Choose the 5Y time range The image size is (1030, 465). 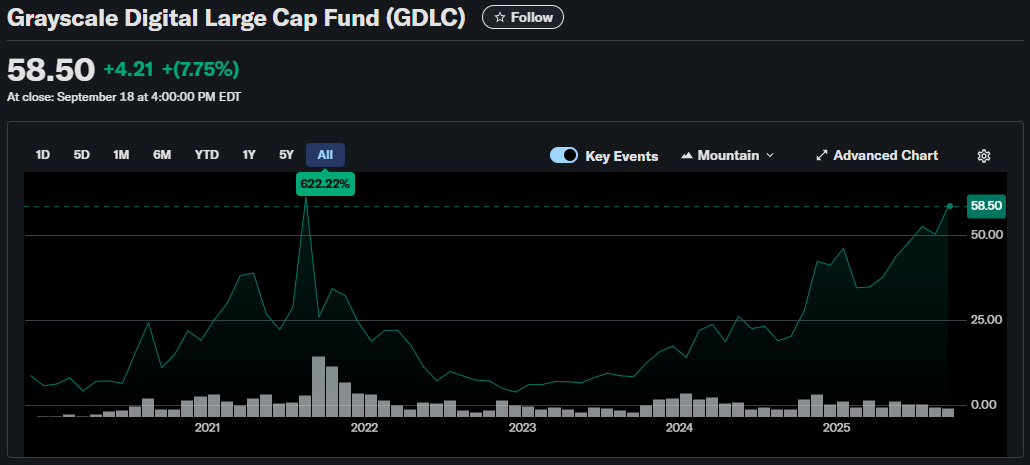point(287,155)
